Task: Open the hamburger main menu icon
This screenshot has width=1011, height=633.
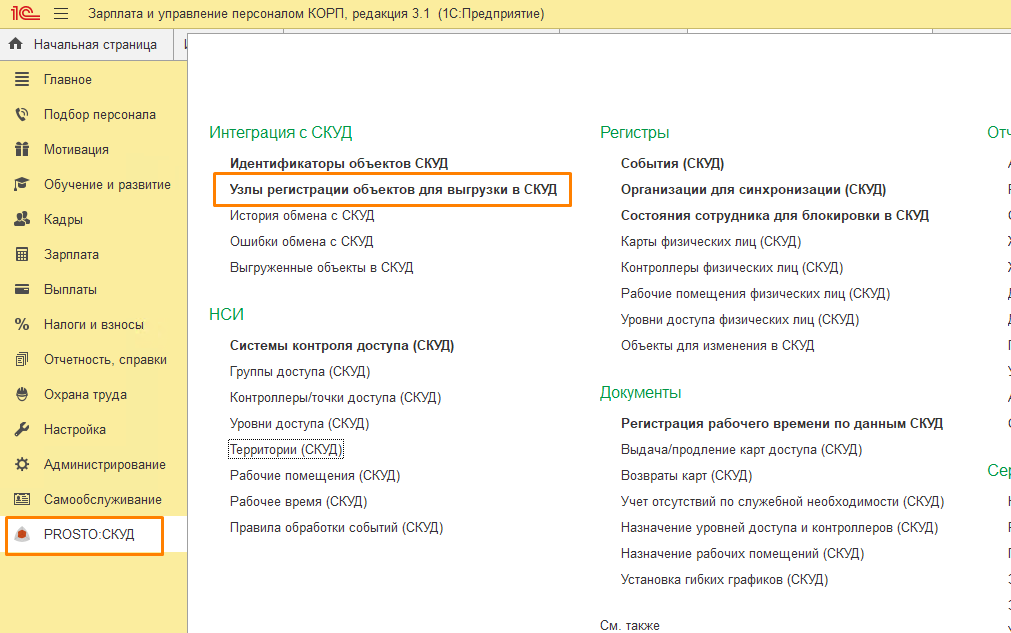Action: (61, 15)
